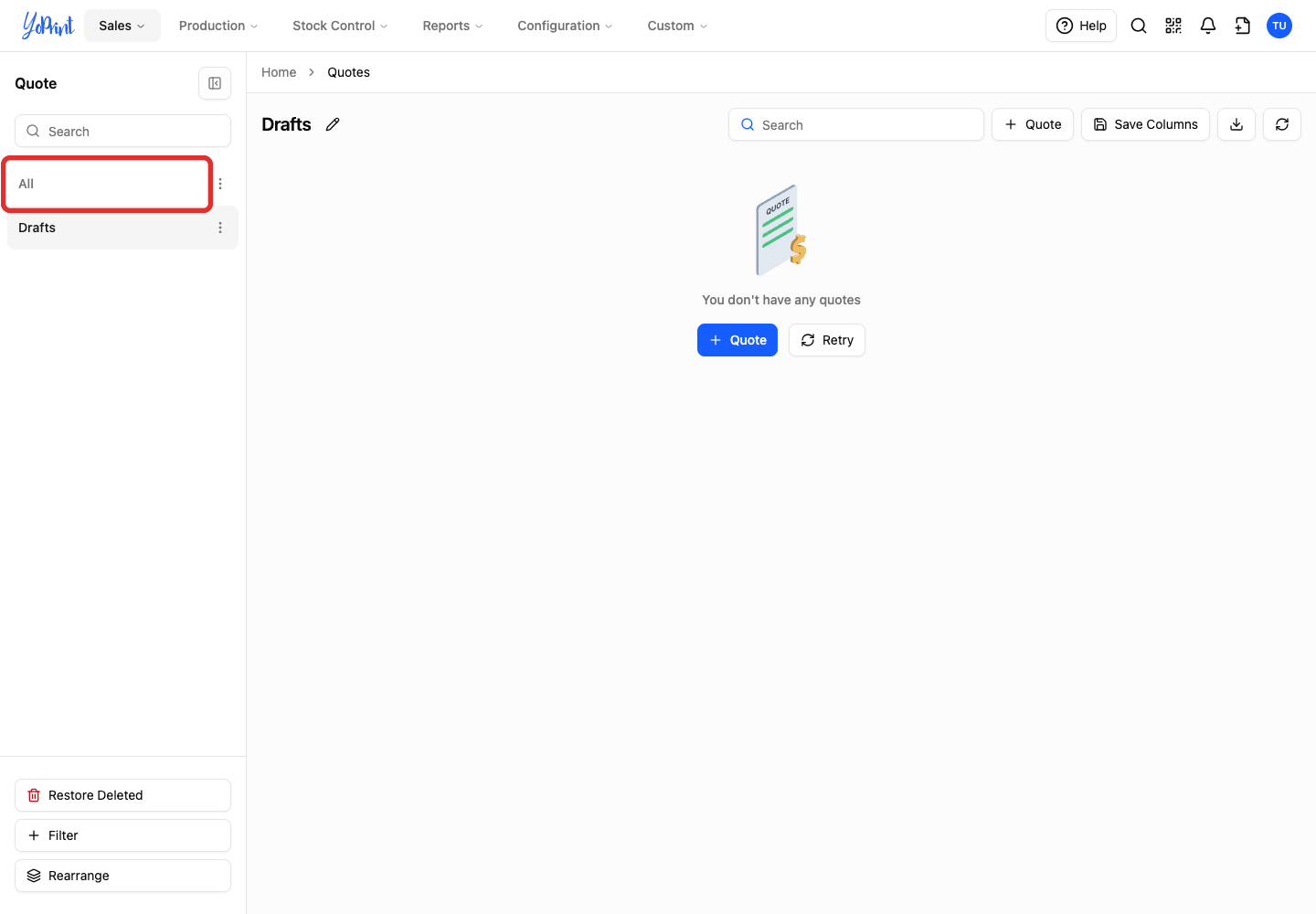1316x914 pixels.
Task: Click the blue Quote button
Action: 738,340
